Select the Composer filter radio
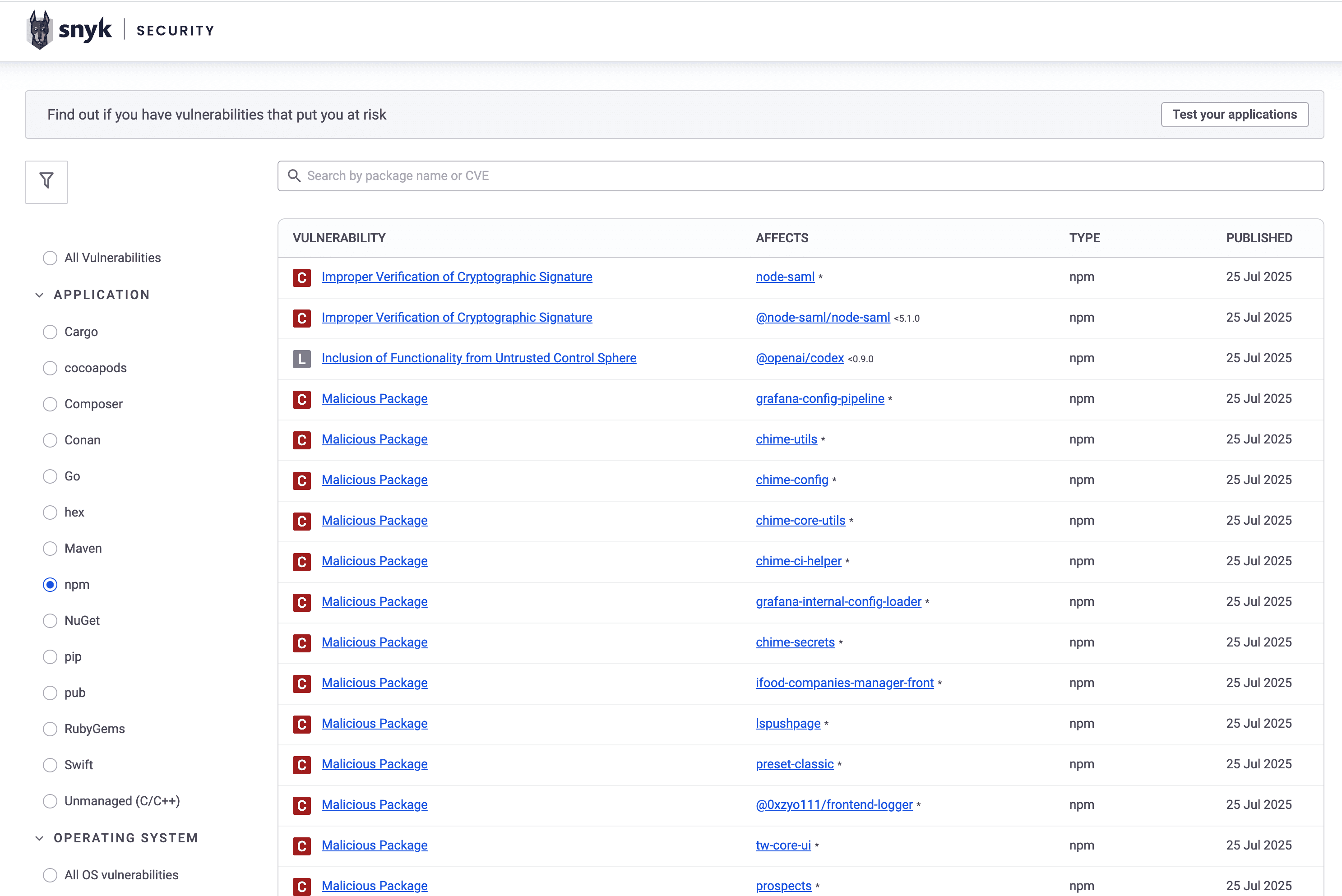1342x896 pixels. (x=50, y=404)
